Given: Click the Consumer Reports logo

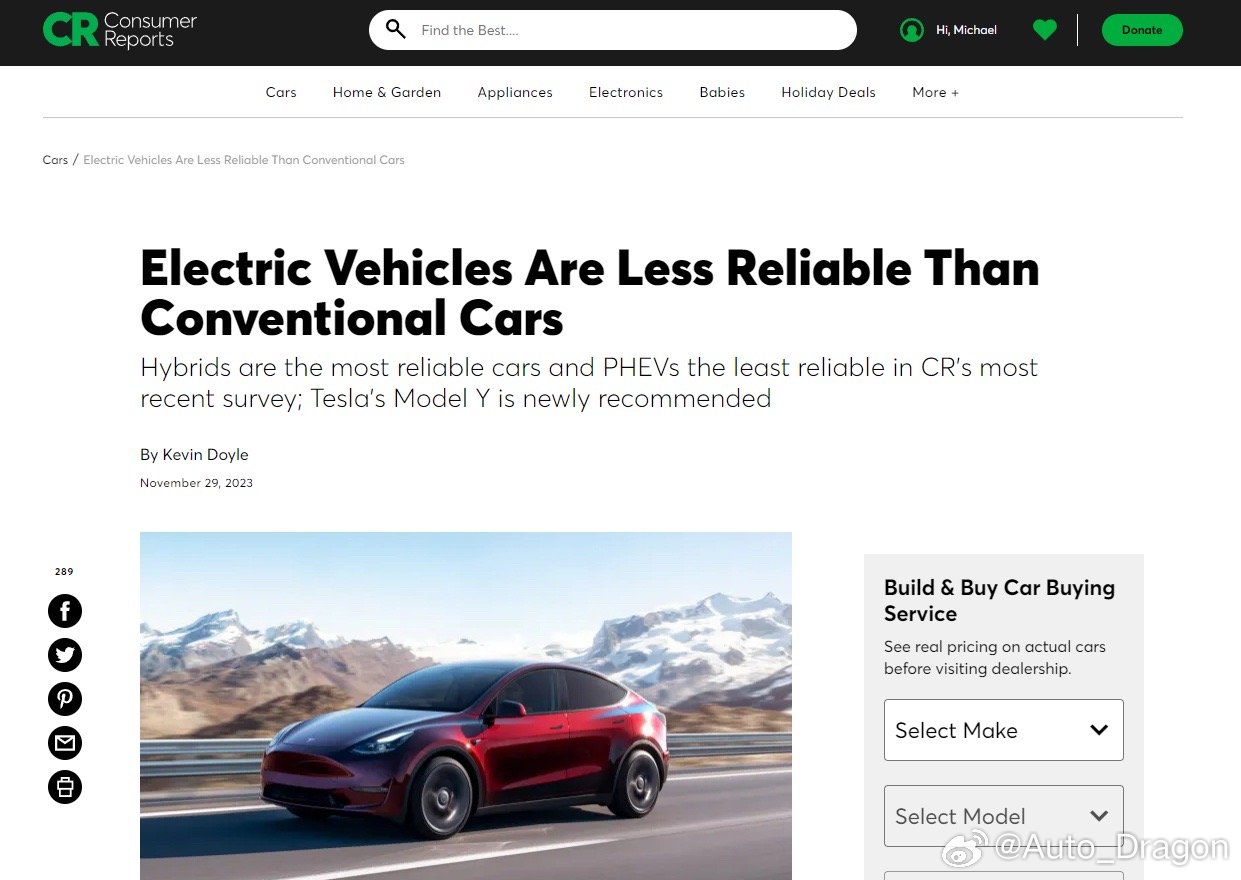Looking at the screenshot, I should pyautogui.click(x=120, y=30).
